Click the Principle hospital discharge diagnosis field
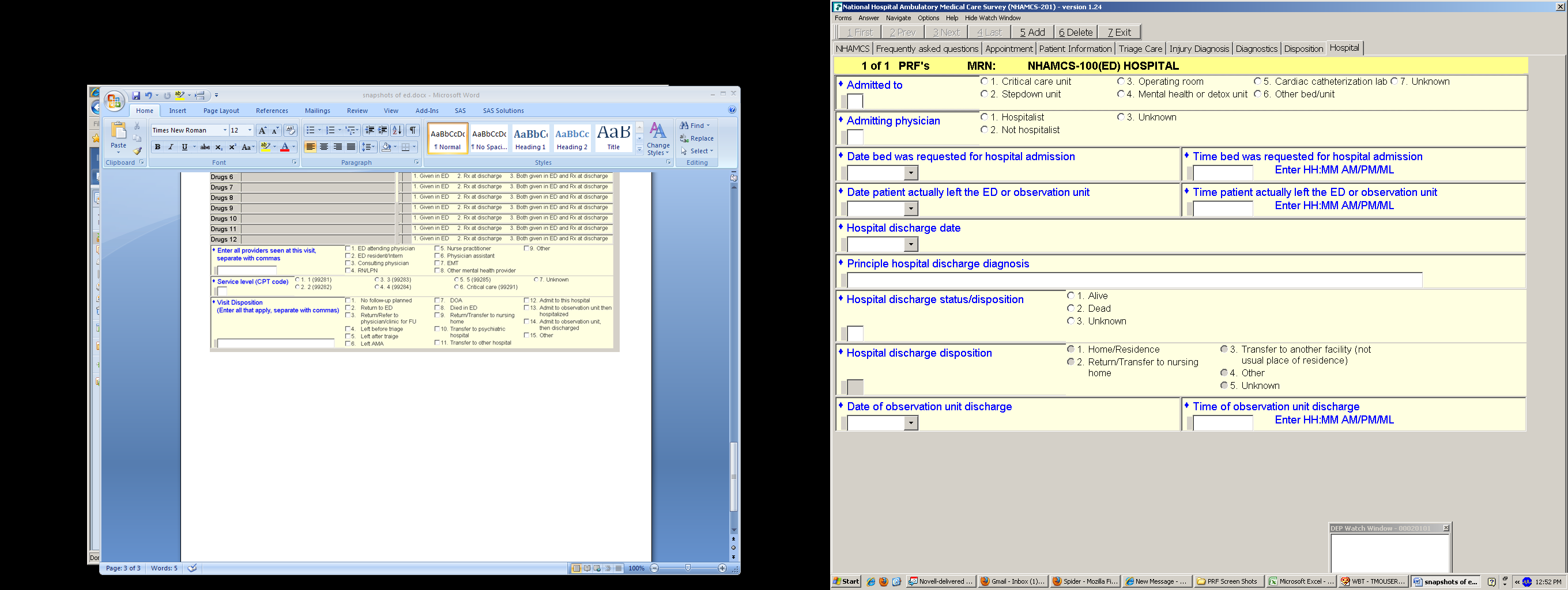This screenshot has height=590, width=1568. [x=1134, y=280]
